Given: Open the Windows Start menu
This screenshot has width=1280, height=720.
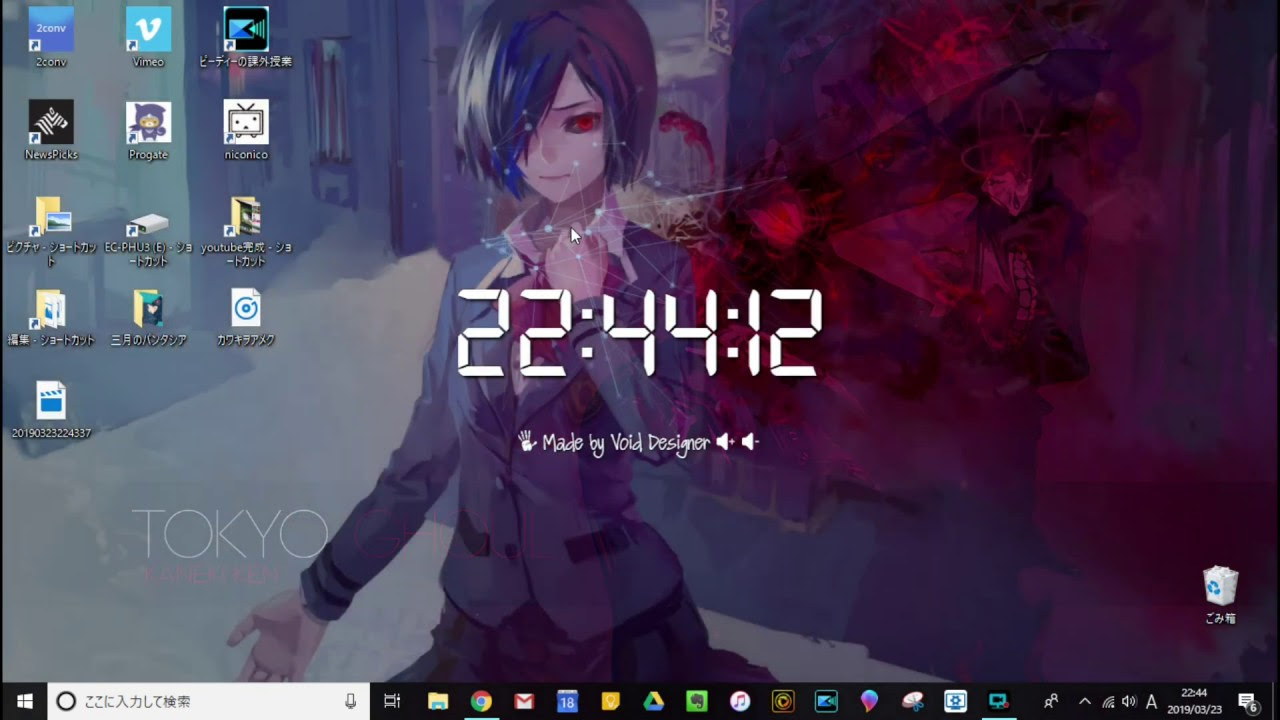Looking at the screenshot, I should [x=24, y=701].
